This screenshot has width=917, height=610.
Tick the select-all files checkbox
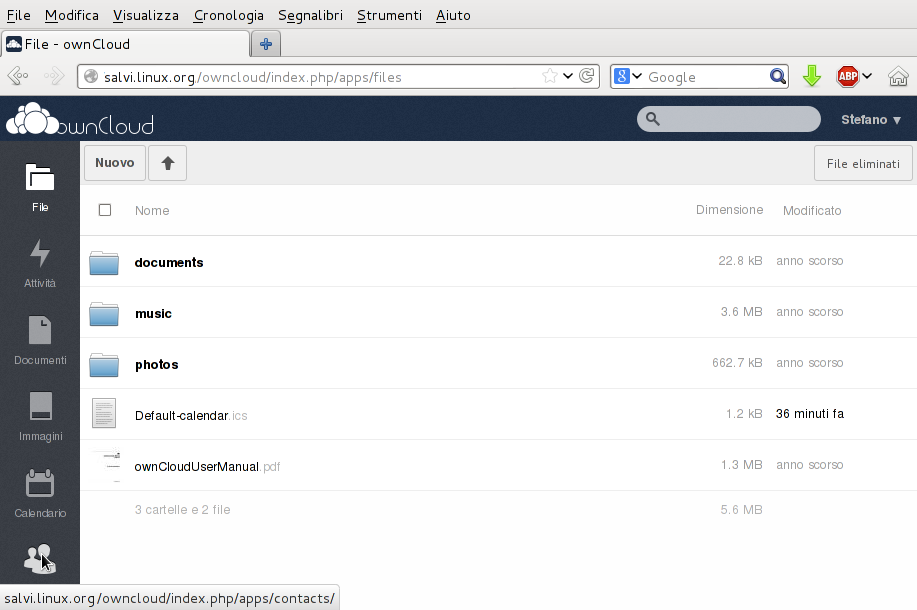pyautogui.click(x=105, y=210)
